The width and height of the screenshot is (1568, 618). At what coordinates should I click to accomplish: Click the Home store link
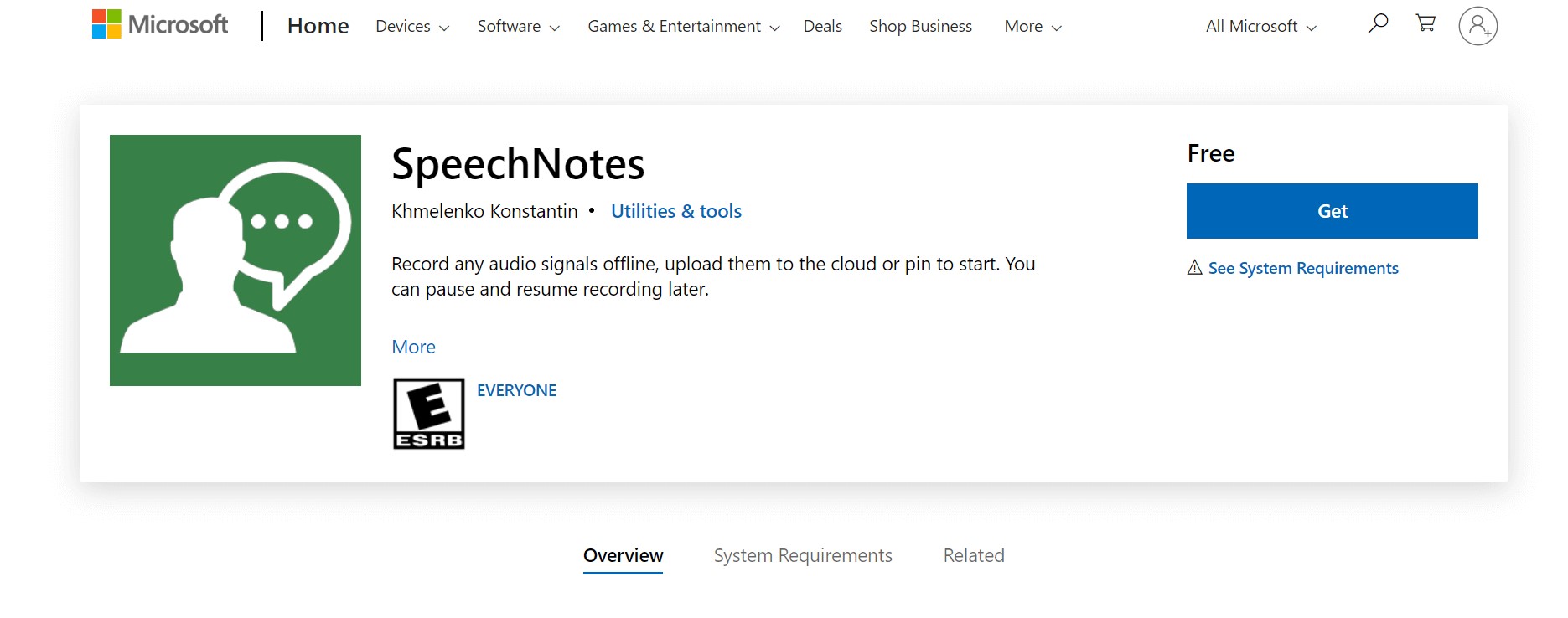[x=318, y=27]
